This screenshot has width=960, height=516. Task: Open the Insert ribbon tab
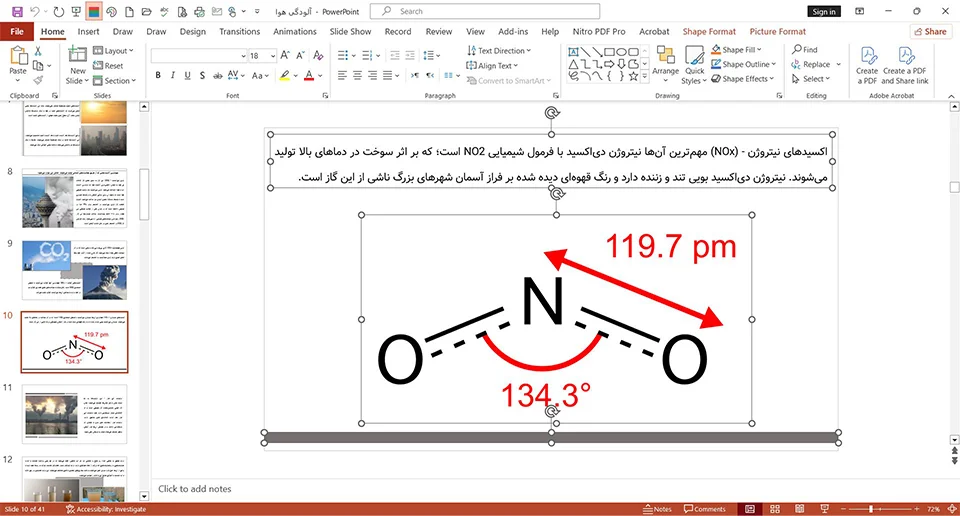(x=88, y=31)
